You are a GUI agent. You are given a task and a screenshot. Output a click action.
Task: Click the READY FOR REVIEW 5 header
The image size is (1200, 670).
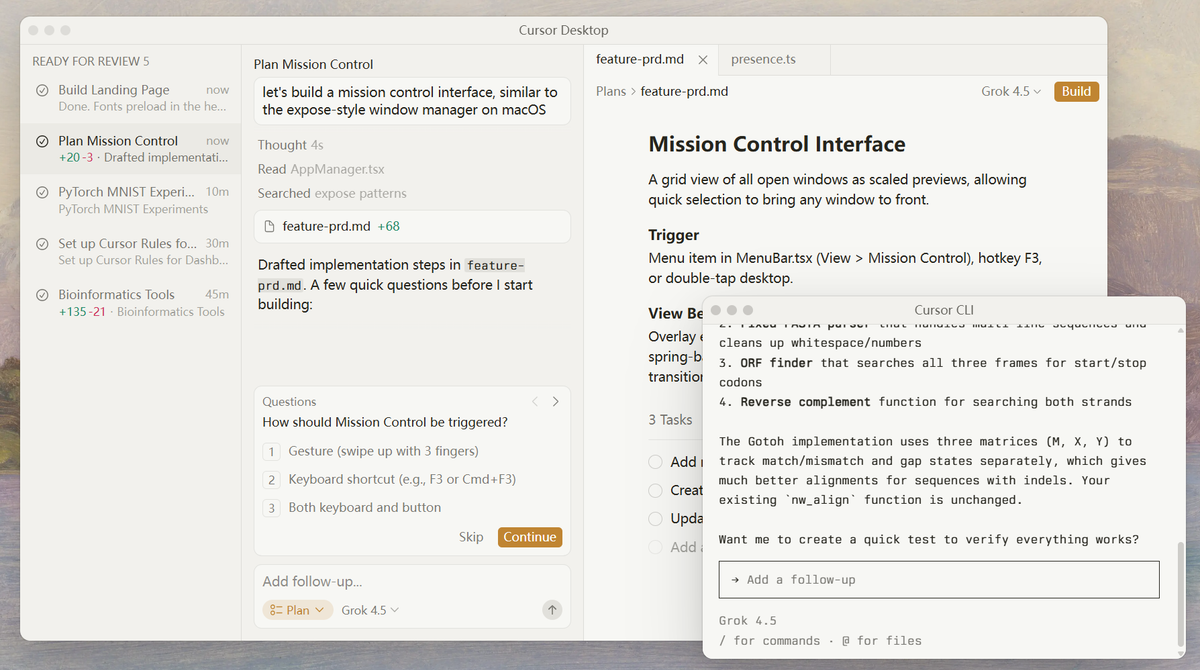click(x=91, y=61)
